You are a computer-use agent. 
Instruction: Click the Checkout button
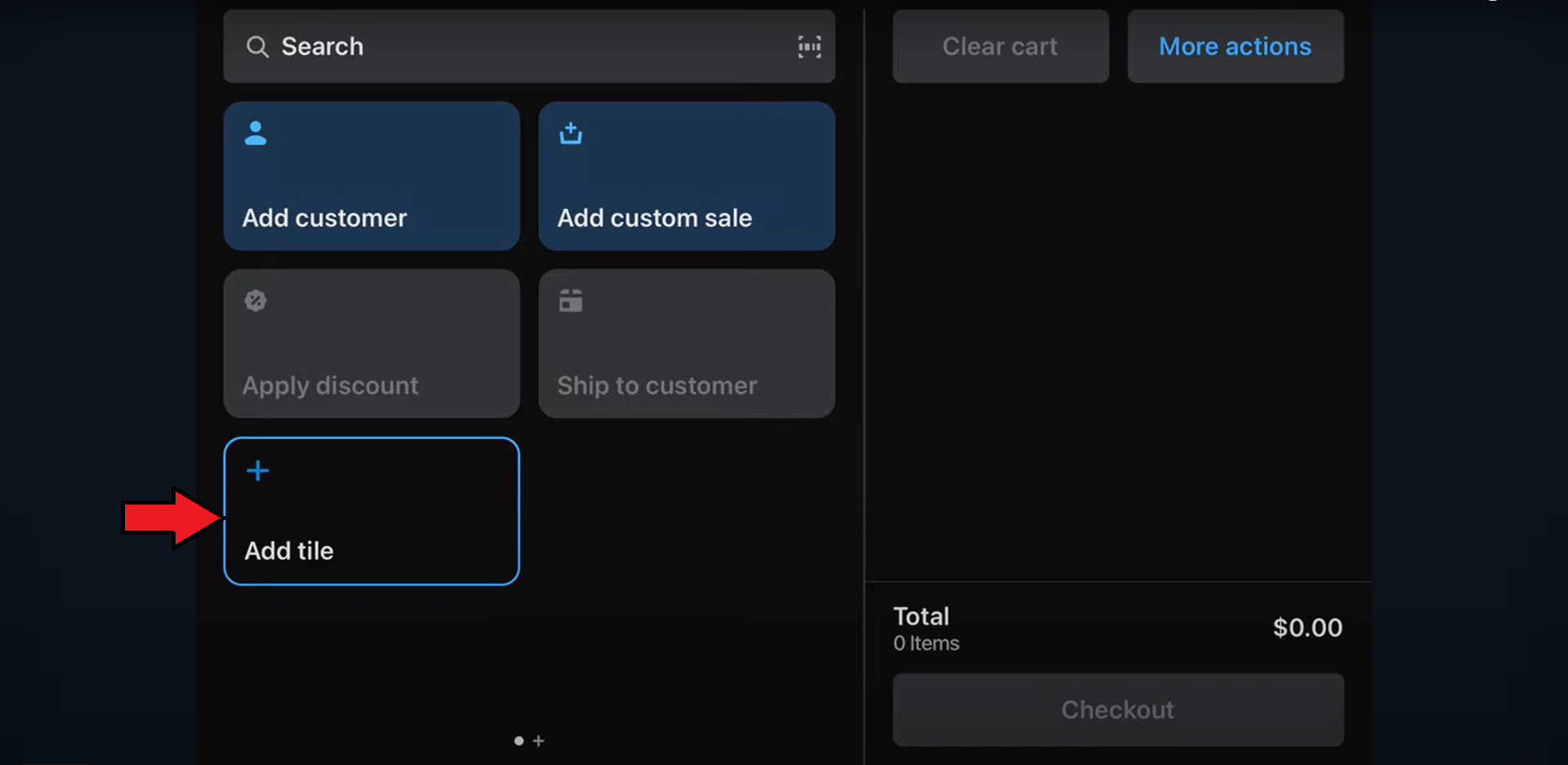point(1117,709)
